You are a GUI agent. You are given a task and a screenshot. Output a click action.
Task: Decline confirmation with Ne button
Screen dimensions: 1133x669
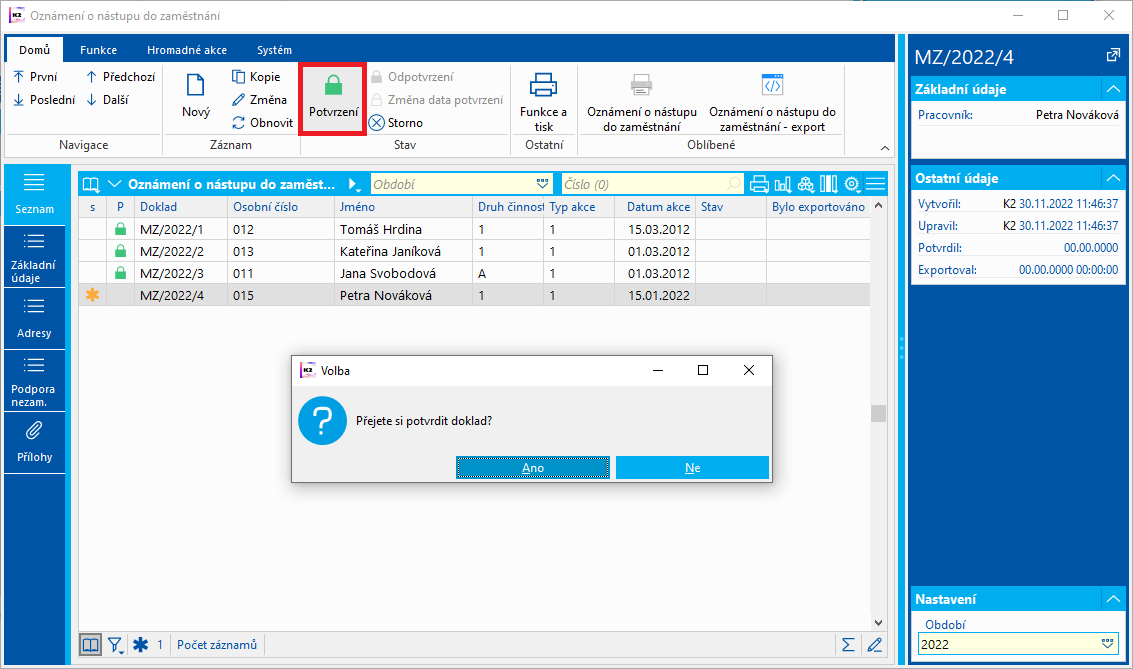point(692,467)
